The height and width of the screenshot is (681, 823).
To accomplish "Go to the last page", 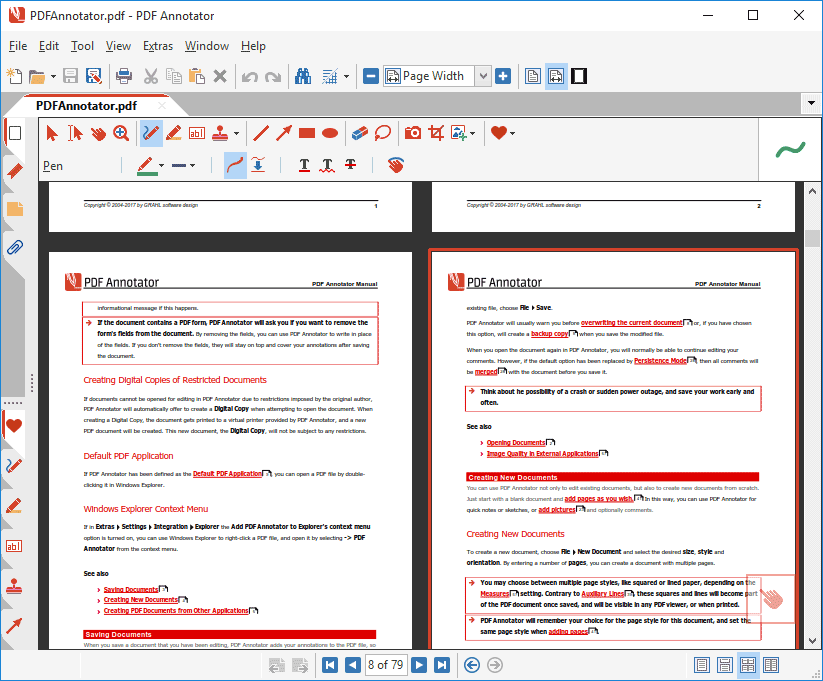I will click(442, 665).
